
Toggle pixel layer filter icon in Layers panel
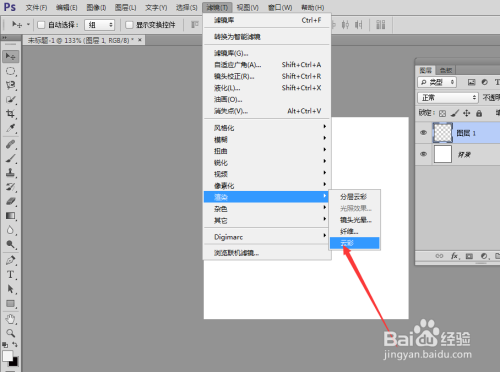(471, 82)
